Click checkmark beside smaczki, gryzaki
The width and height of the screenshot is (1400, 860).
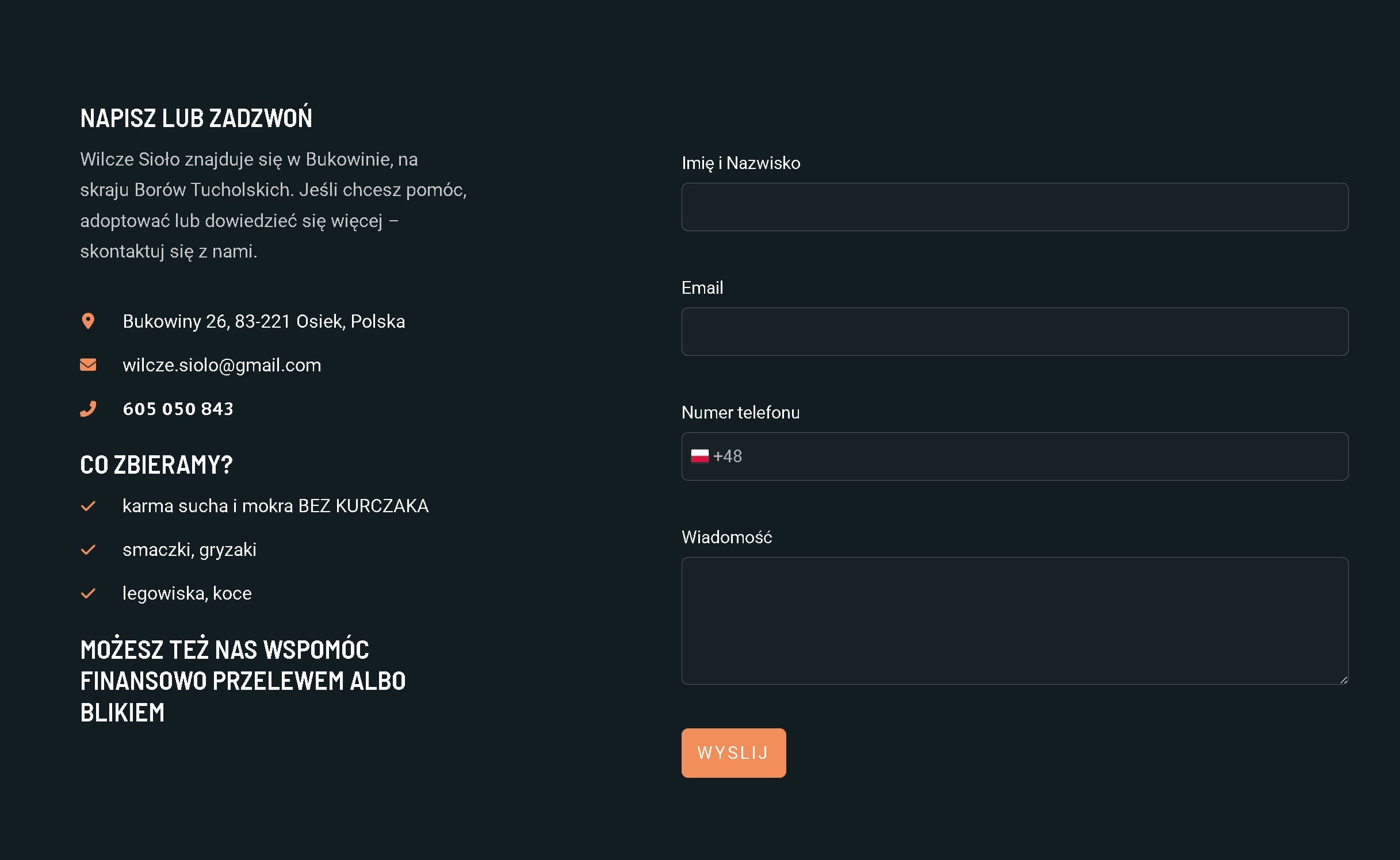pyautogui.click(x=88, y=550)
